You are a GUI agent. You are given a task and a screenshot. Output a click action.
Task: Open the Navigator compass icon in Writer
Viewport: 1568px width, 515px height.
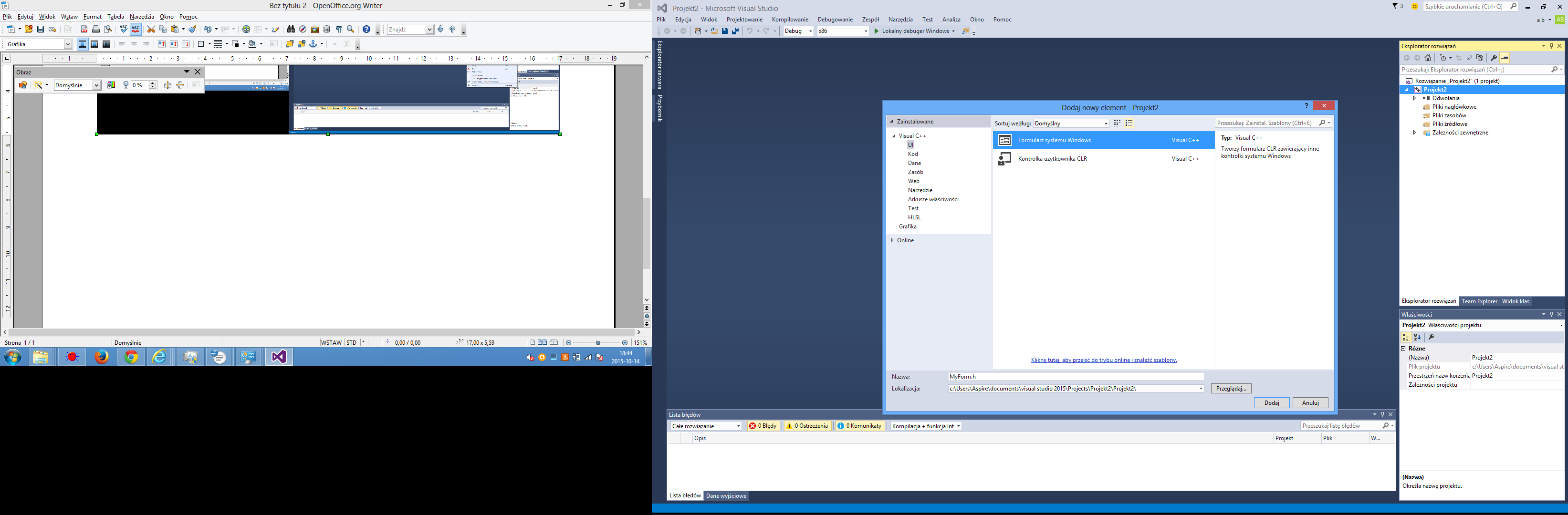pyautogui.click(x=303, y=29)
